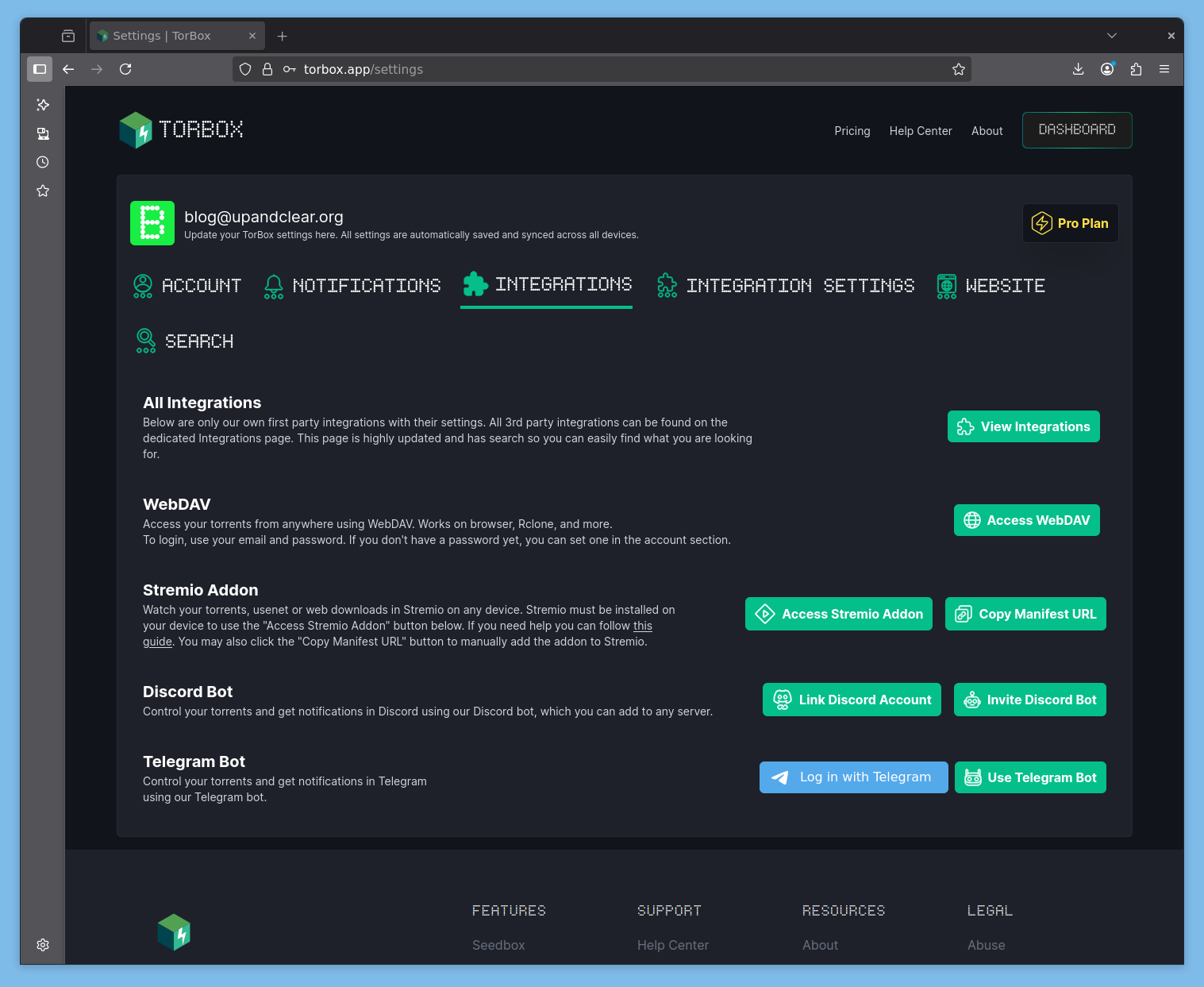Open the AI chatbot sparkle sidebar icon

pyautogui.click(x=43, y=105)
